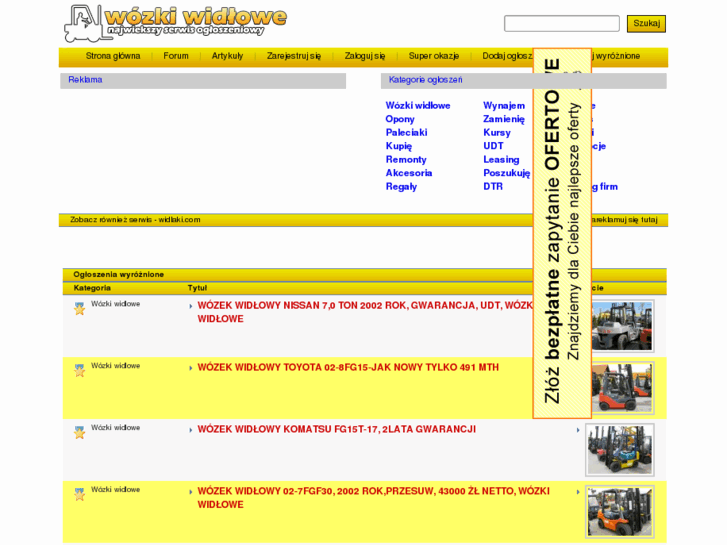Viewport: 727px width, 545px height.
Task: Open Poszukuję category link
Action: pyautogui.click(x=506, y=173)
